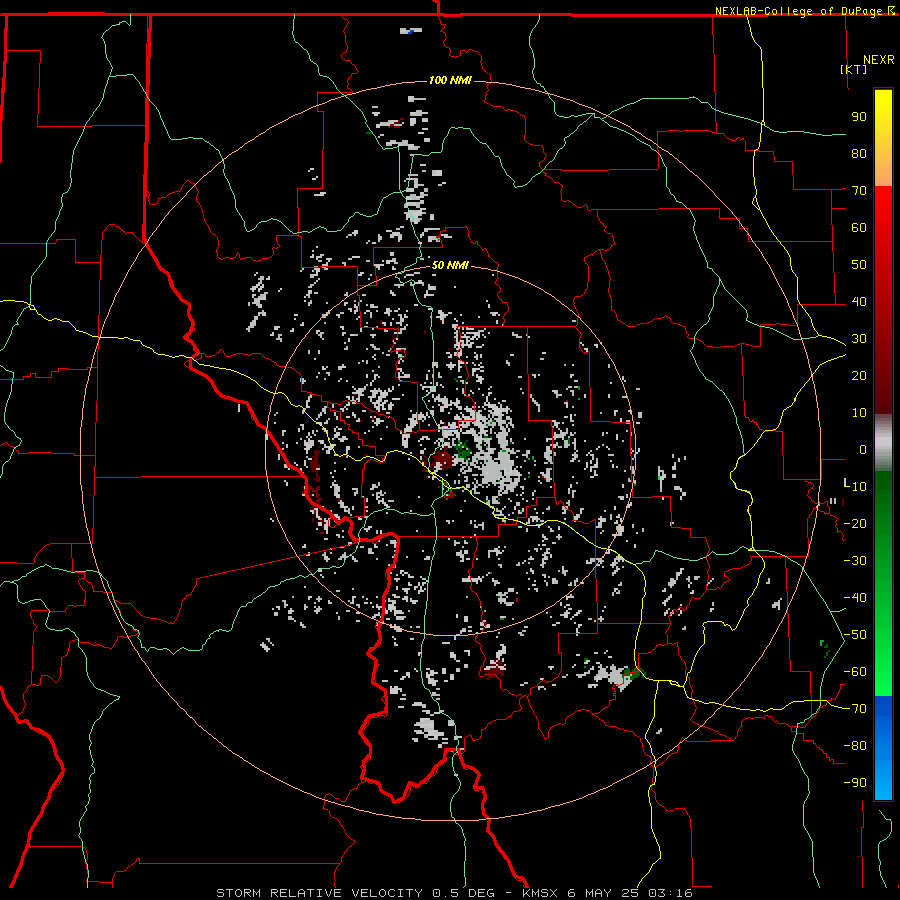Click the 70 value on velocity scale
900x900 pixels.
pos(859,191)
